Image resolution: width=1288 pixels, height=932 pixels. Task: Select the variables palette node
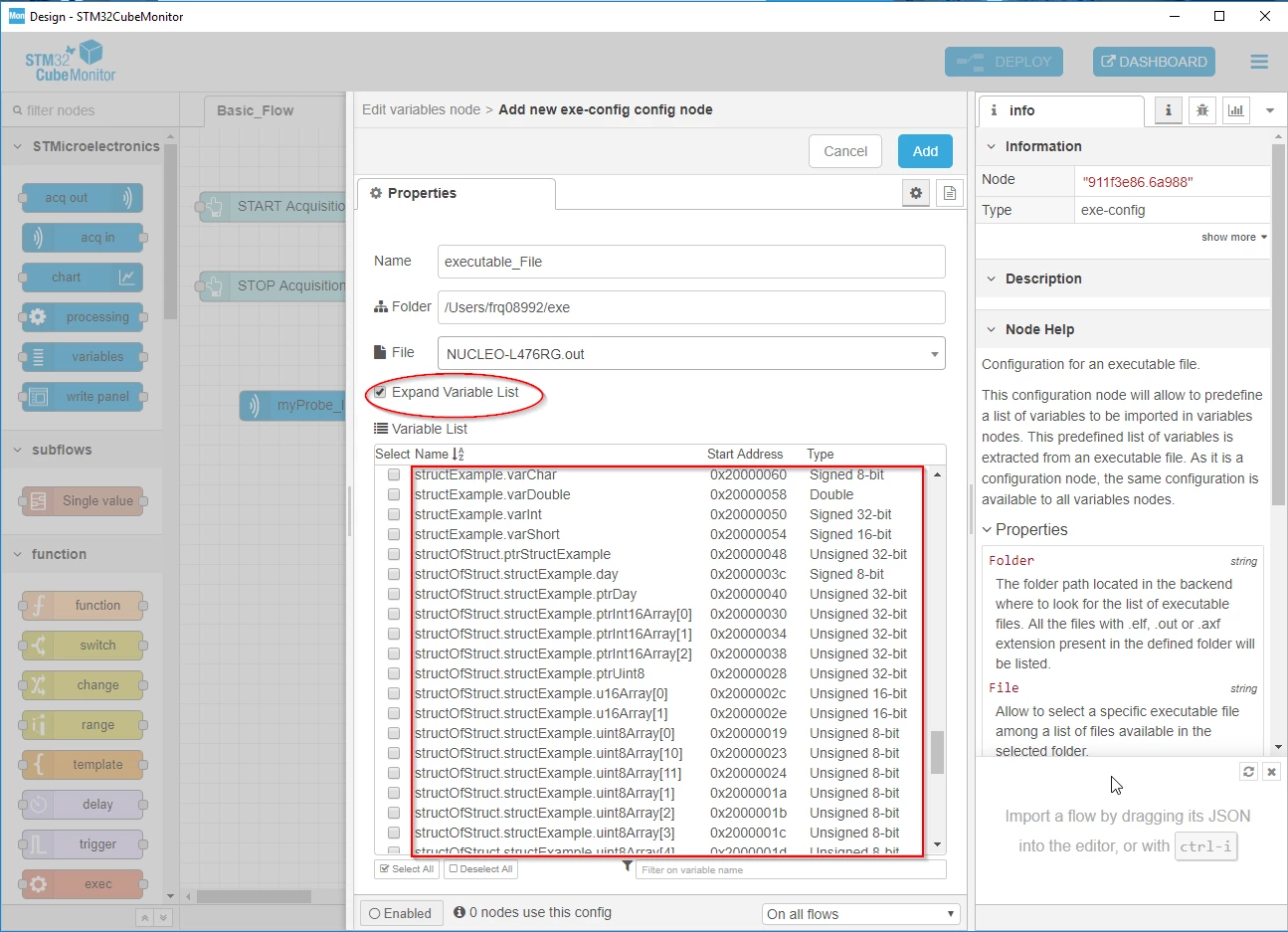82,357
